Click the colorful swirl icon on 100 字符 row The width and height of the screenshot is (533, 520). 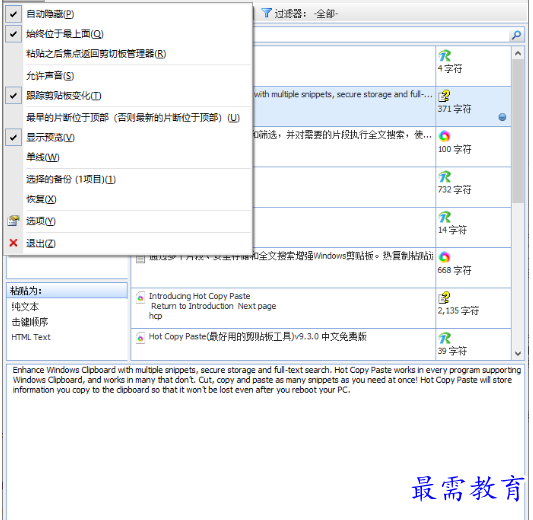(444, 136)
